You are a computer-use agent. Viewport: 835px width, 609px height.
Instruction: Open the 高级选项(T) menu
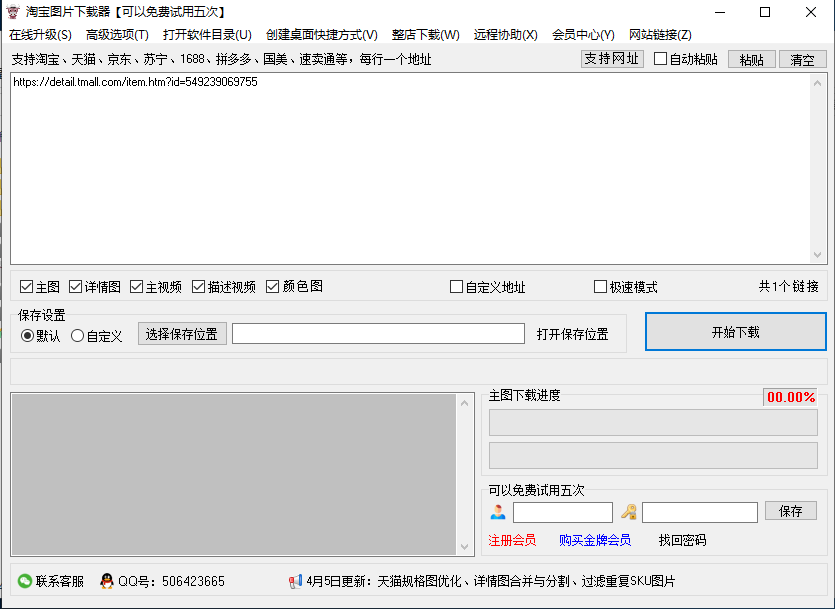coord(117,35)
